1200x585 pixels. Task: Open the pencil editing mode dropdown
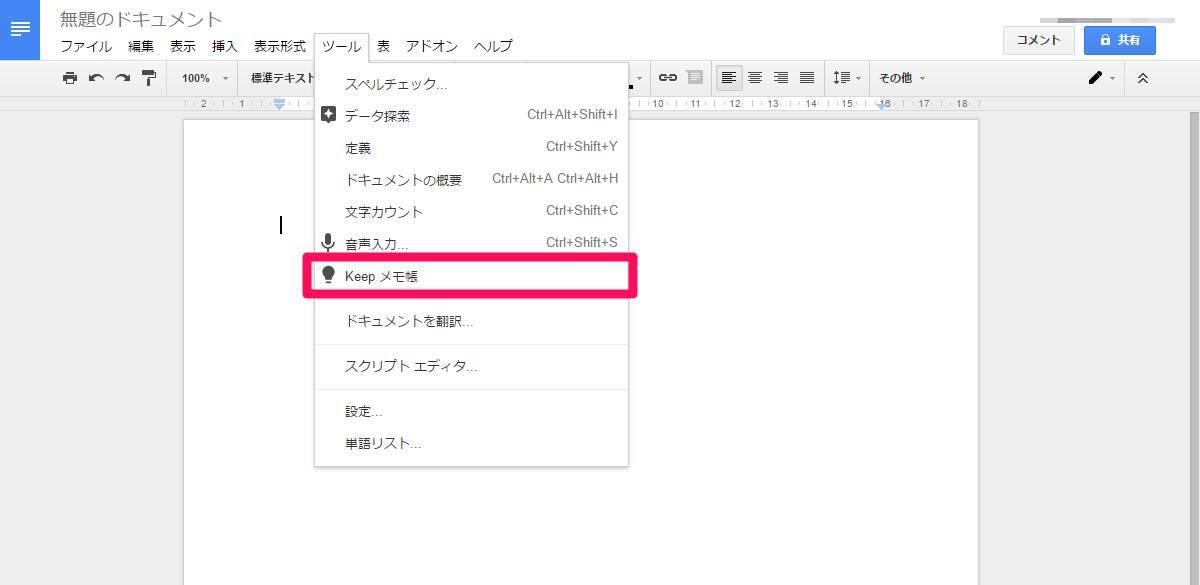tap(1101, 78)
